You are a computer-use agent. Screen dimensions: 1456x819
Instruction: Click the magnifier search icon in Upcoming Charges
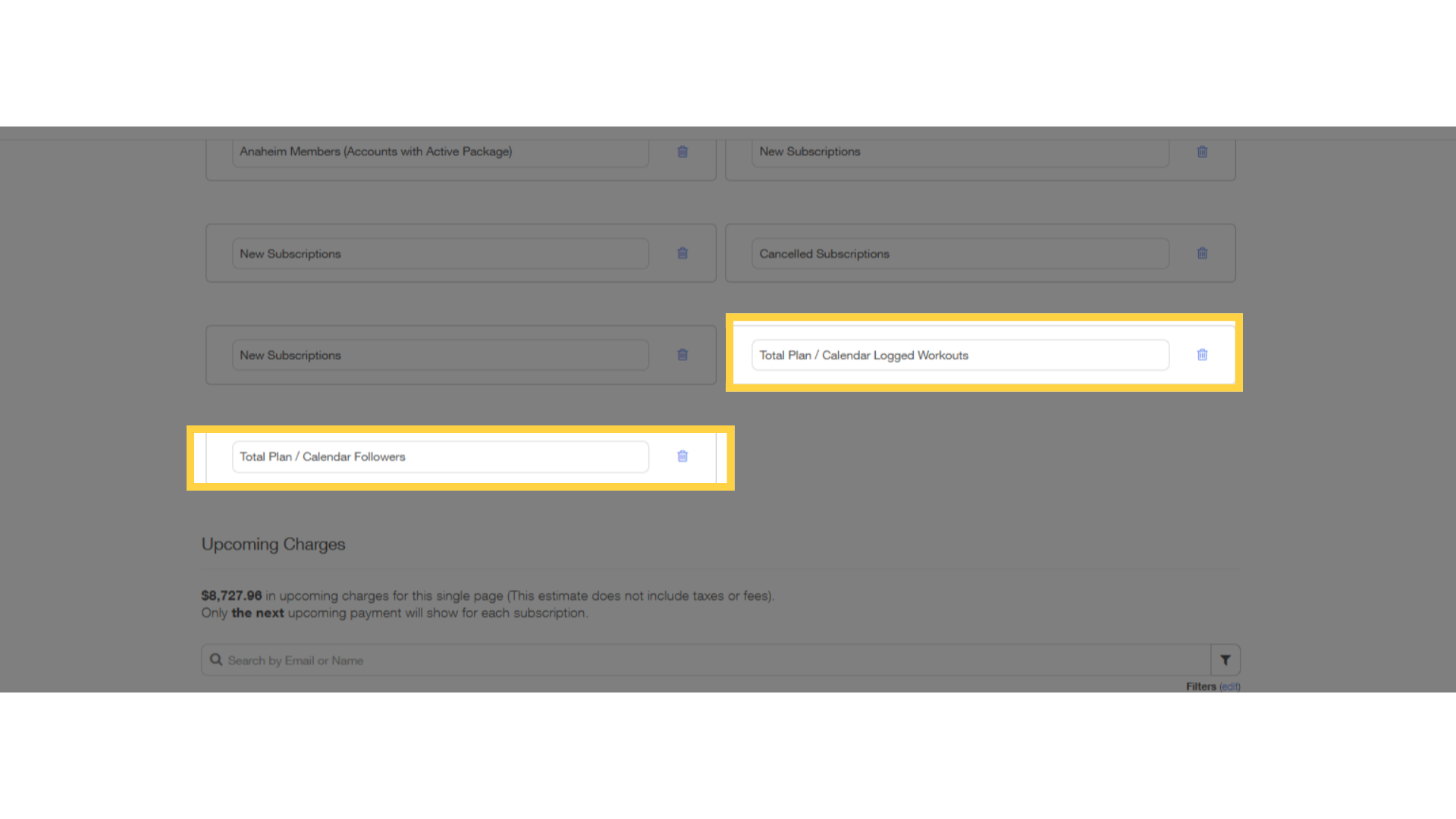216,660
